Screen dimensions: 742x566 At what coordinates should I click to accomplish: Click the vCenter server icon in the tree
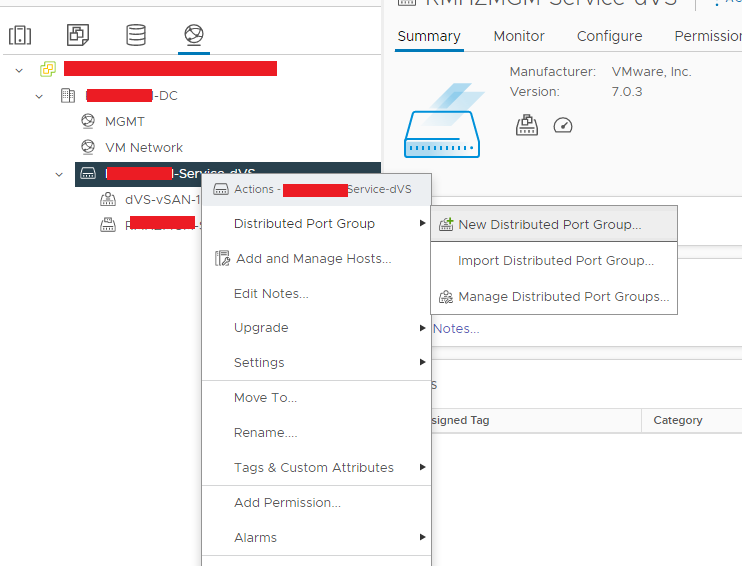(x=48, y=69)
